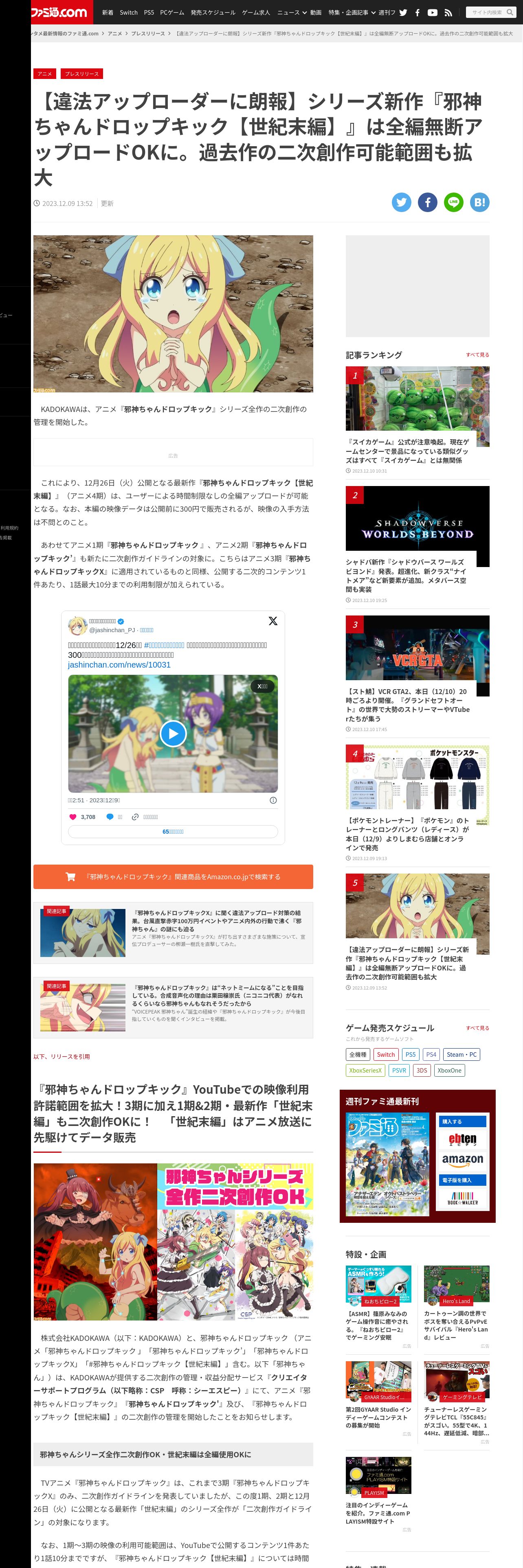
Task: Share article via Facebook circle button
Action: (x=427, y=202)
